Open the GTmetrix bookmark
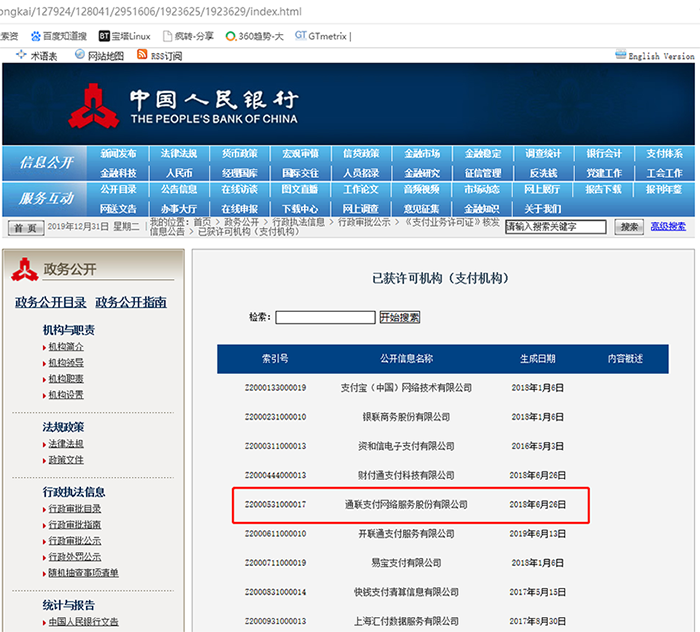700x632 pixels. click(322, 36)
